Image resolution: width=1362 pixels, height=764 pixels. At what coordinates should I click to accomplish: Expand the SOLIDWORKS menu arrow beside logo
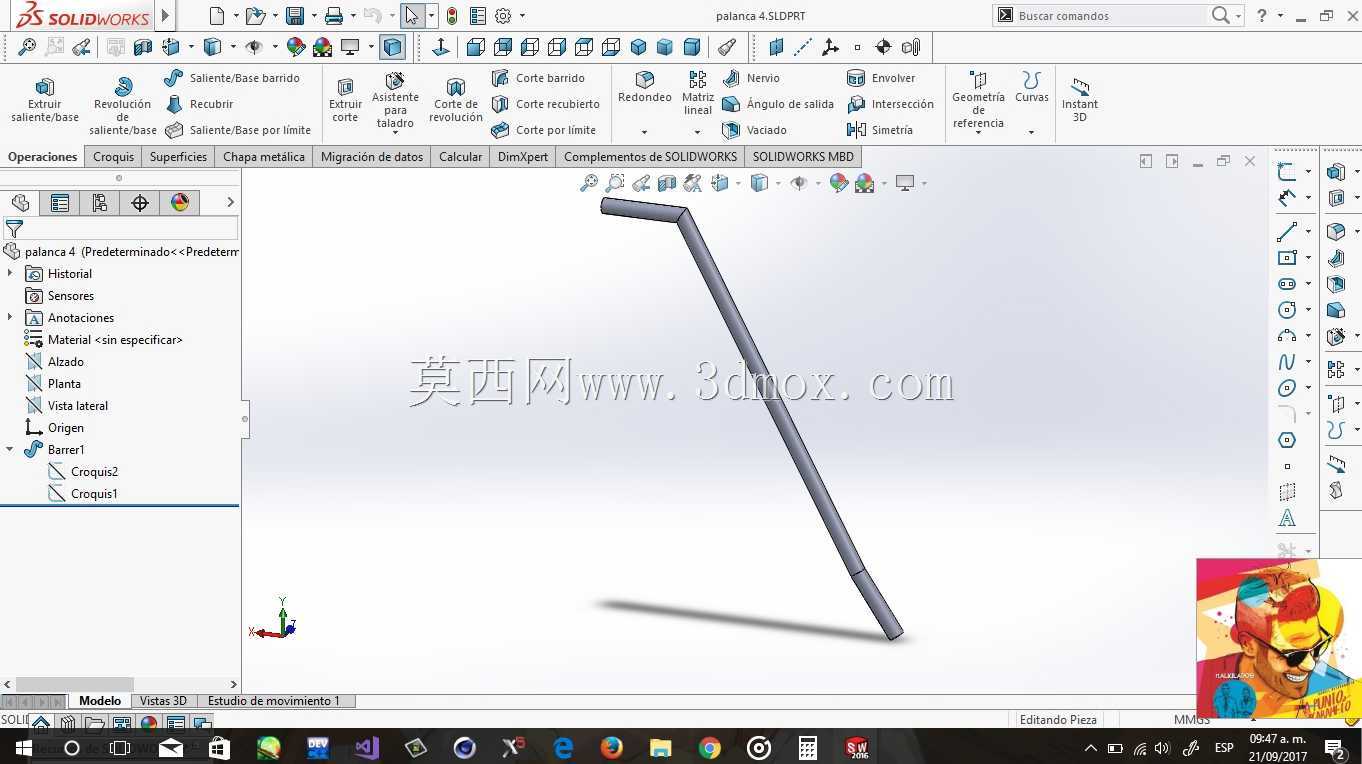click(166, 15)
